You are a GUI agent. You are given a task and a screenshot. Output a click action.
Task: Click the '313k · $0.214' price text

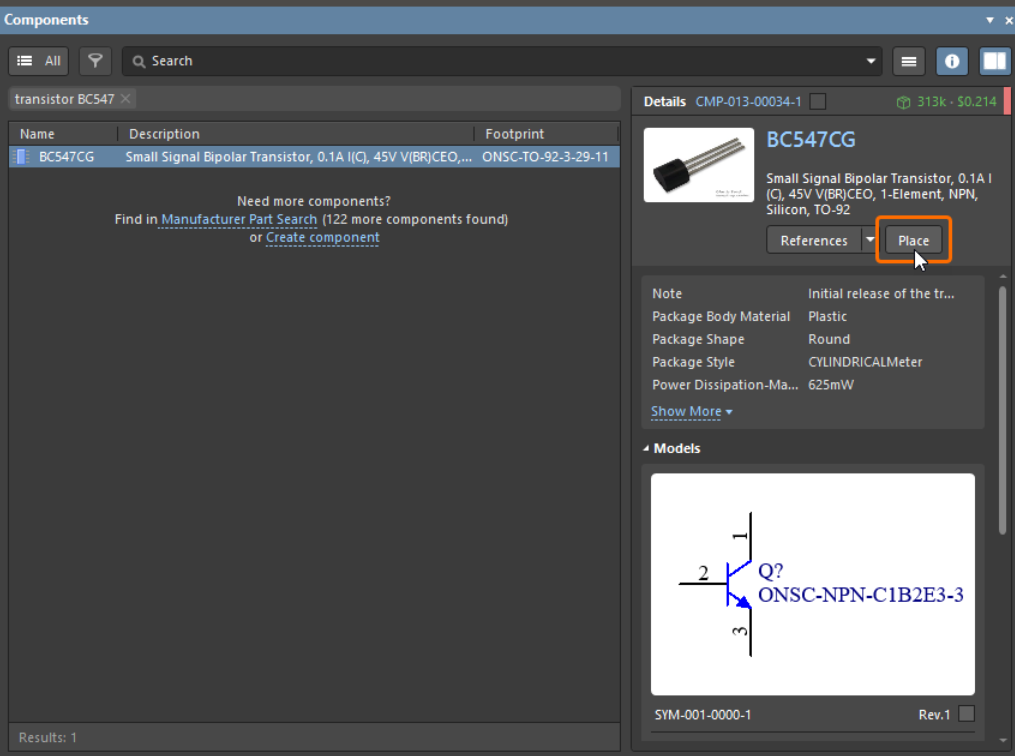pyautogui.click(x=957, y=102)
